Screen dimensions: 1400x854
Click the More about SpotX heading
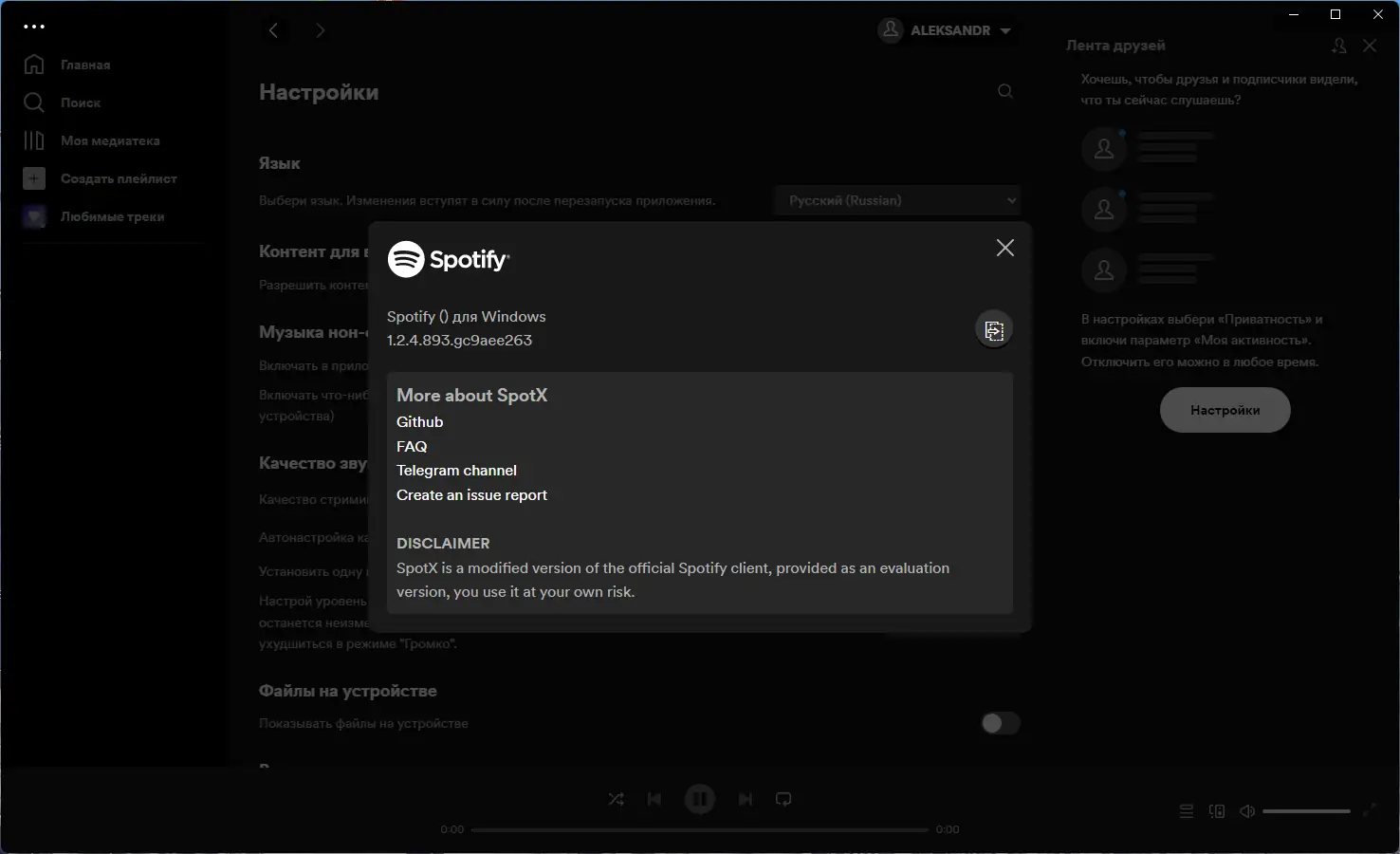tap(471, 396)
